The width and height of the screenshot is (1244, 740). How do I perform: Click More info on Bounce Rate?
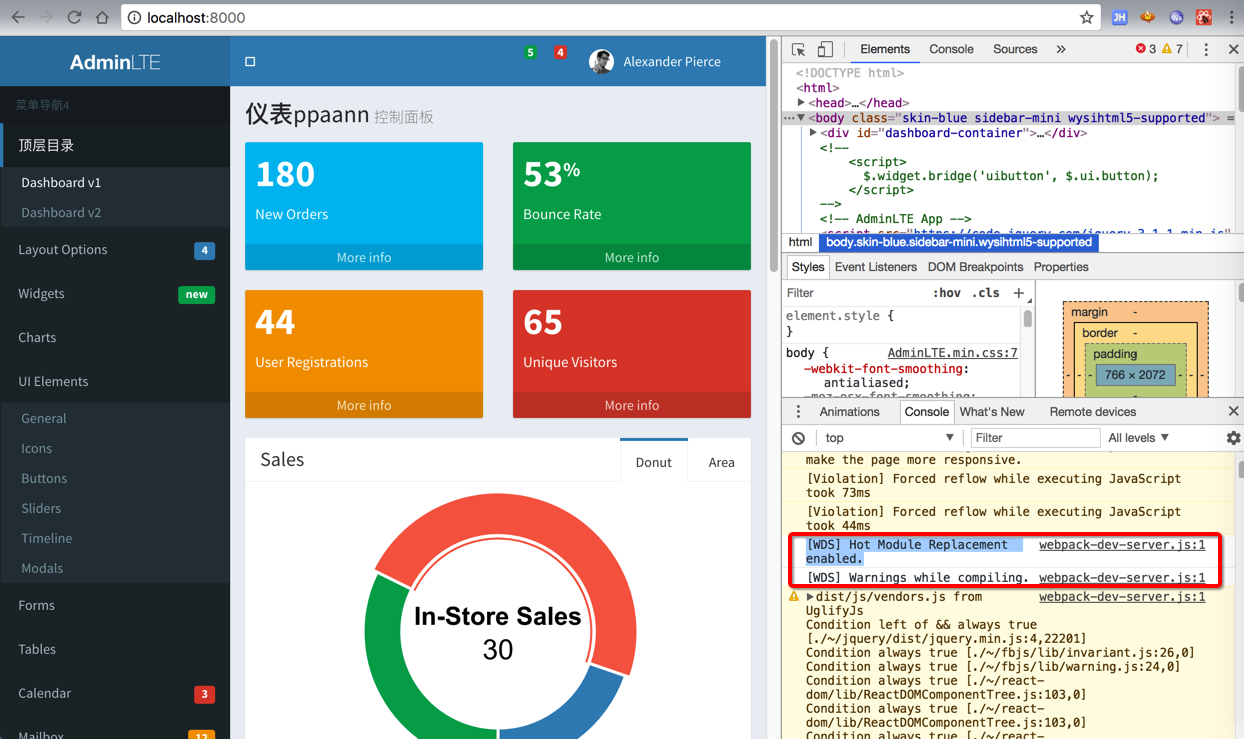coord(632,257)
